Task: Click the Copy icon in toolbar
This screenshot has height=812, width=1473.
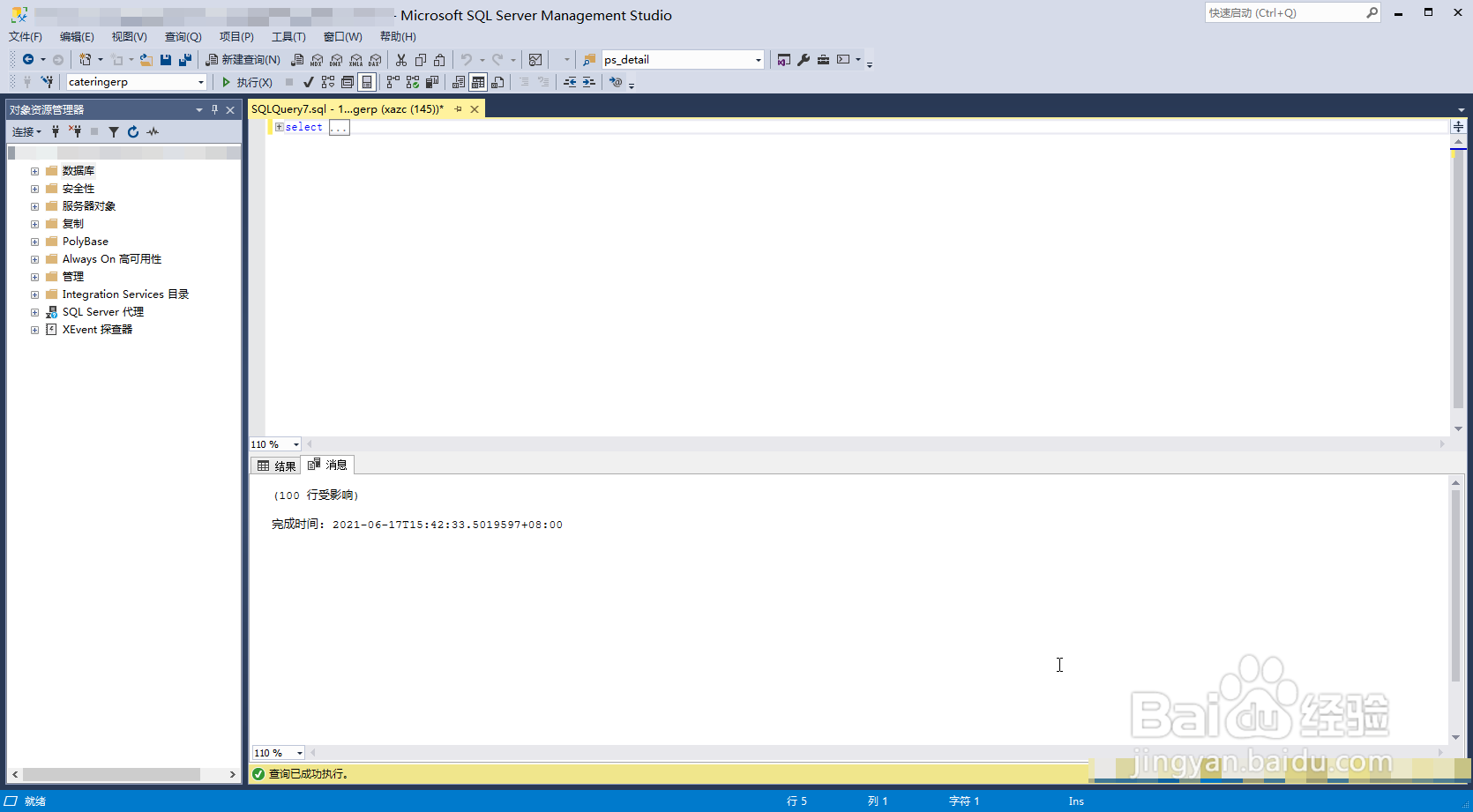Action: pyautogui.click(x=421, y=59)
